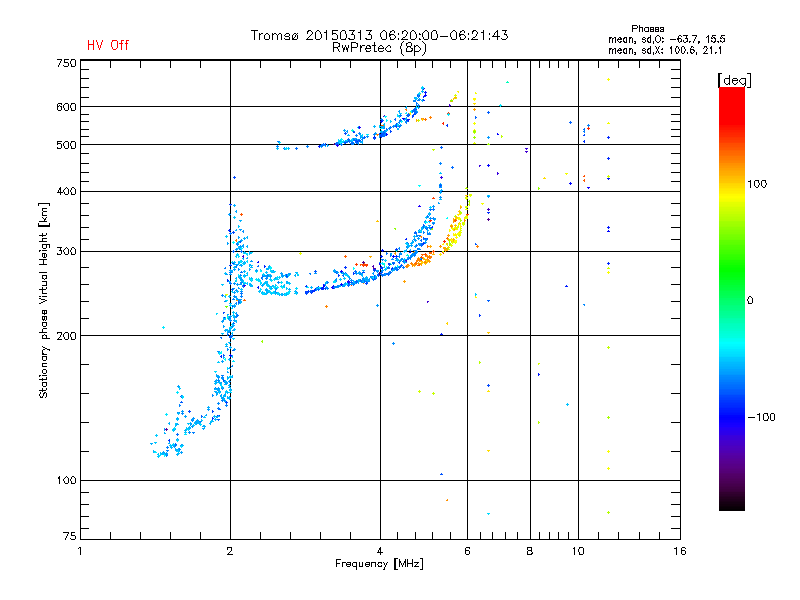Click the y-axis label 'Stationary phase Virtual Height [km]'
Image resolution: width=800 pixels, height=600 pixels.
(44, 300)
